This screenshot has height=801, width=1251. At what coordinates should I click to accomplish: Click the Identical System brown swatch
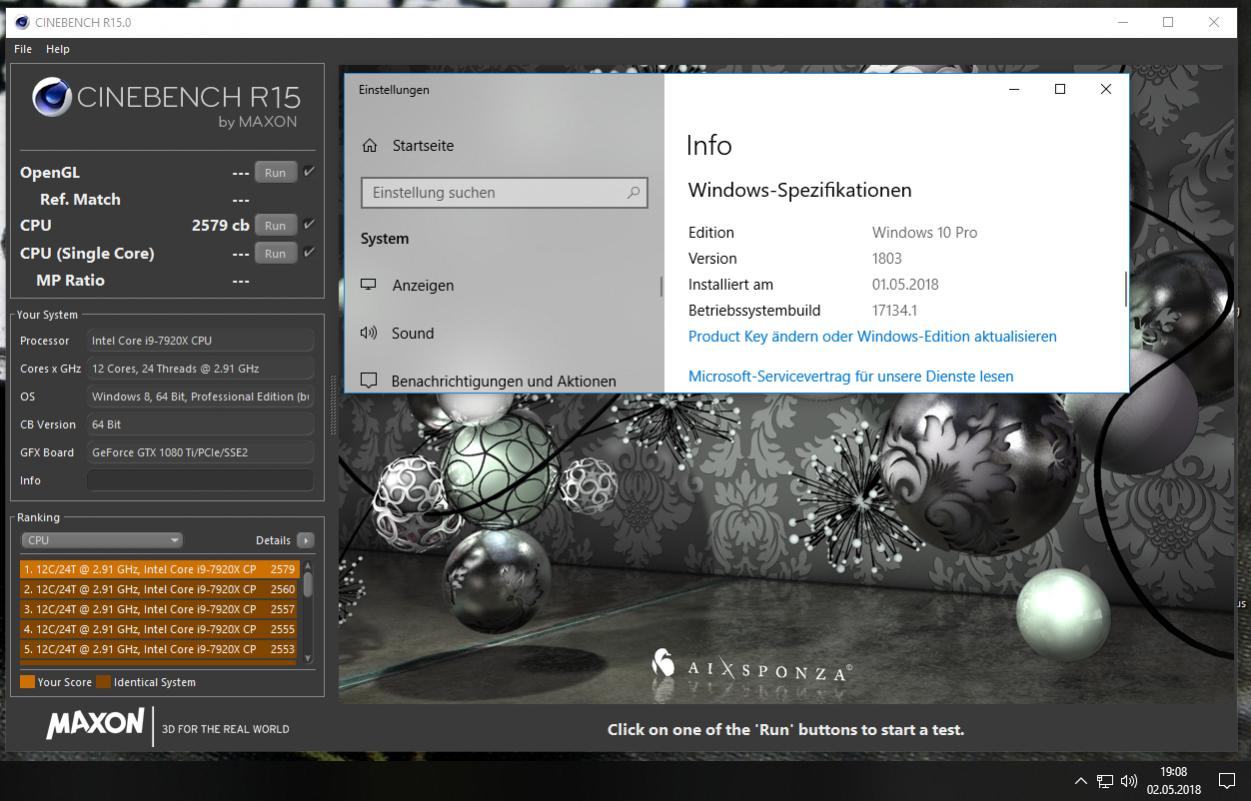tap(103, 682)
